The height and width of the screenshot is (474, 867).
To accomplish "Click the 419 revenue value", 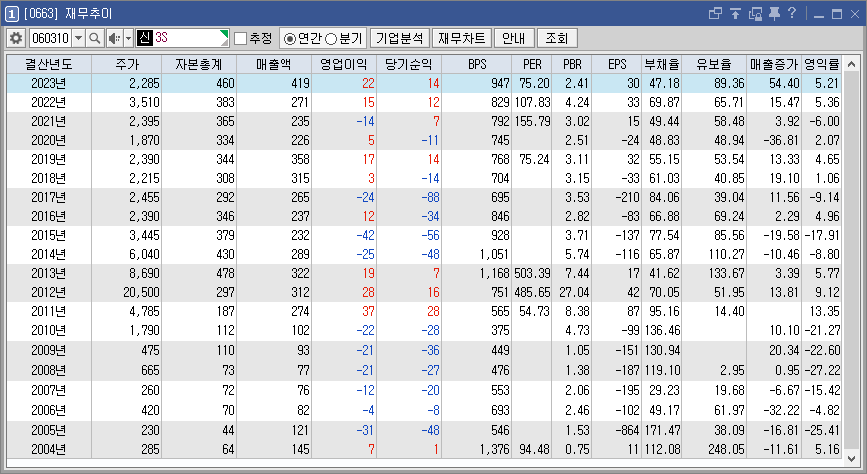I will [x=300, y=84].
